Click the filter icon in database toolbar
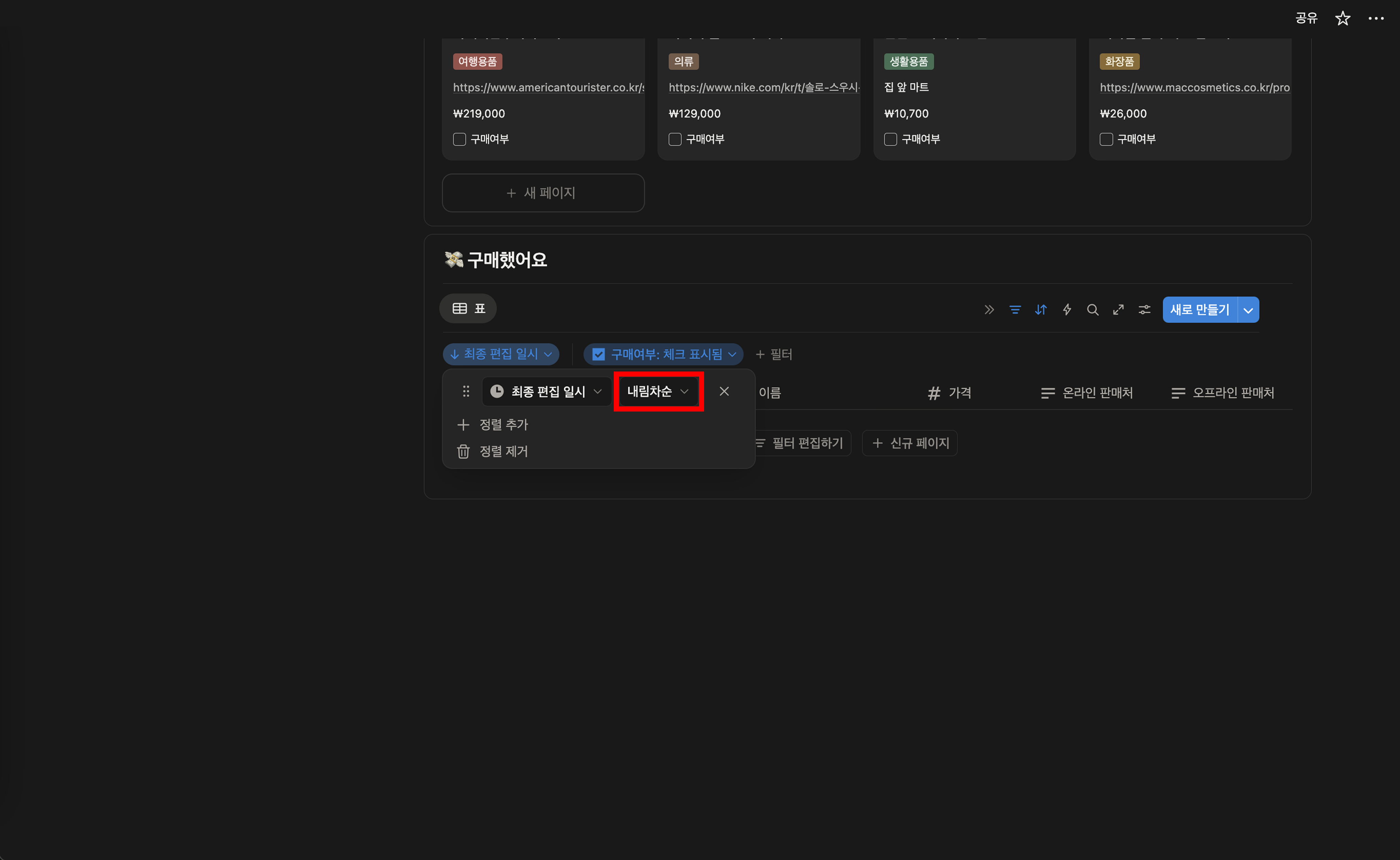 tap(1015, 310)
